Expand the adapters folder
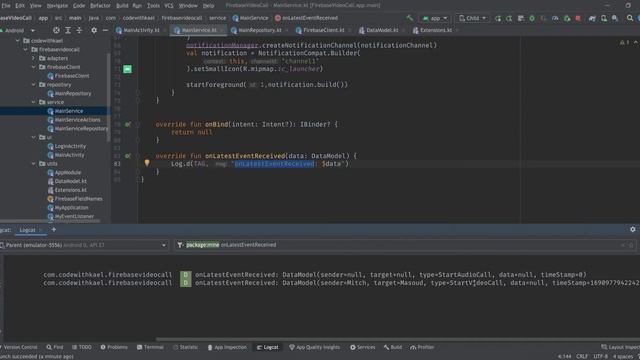The width and height of the screenshot is (640, 360). click(33, 58)
